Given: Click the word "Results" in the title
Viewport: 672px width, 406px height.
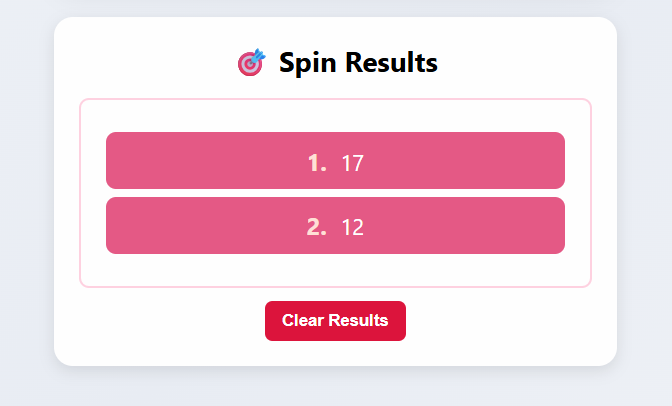Looking at the screenshot, I should point(391,63).
